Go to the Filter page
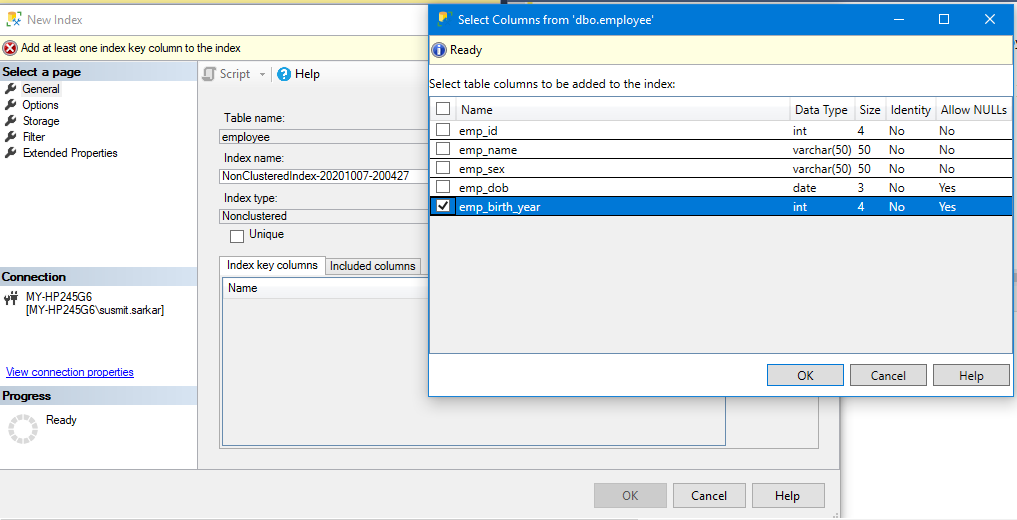1017x520 pixels. pyautogui.click(x=34, y=137)
